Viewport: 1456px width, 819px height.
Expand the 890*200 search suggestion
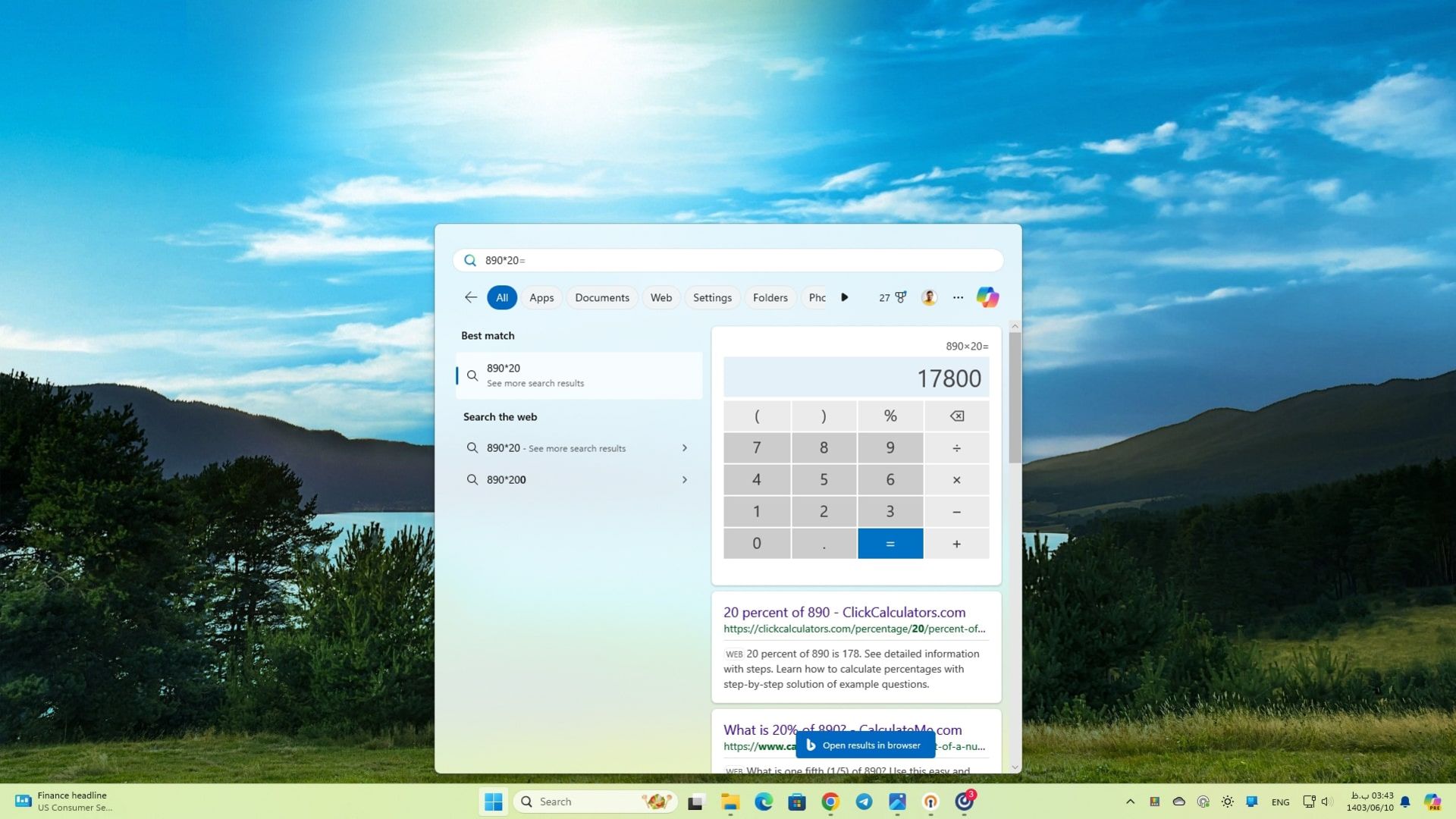(x=686, y=479)
